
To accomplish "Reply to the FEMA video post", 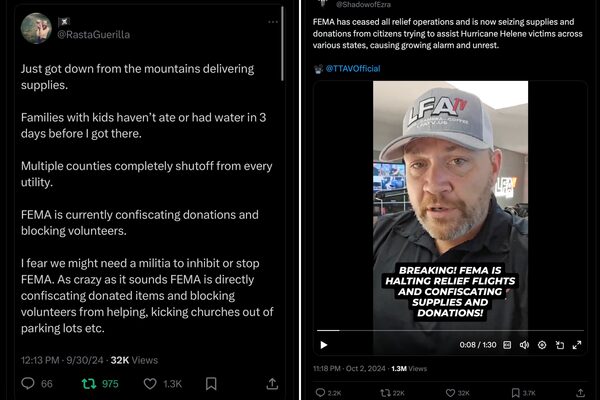I will tap(321, 392).
